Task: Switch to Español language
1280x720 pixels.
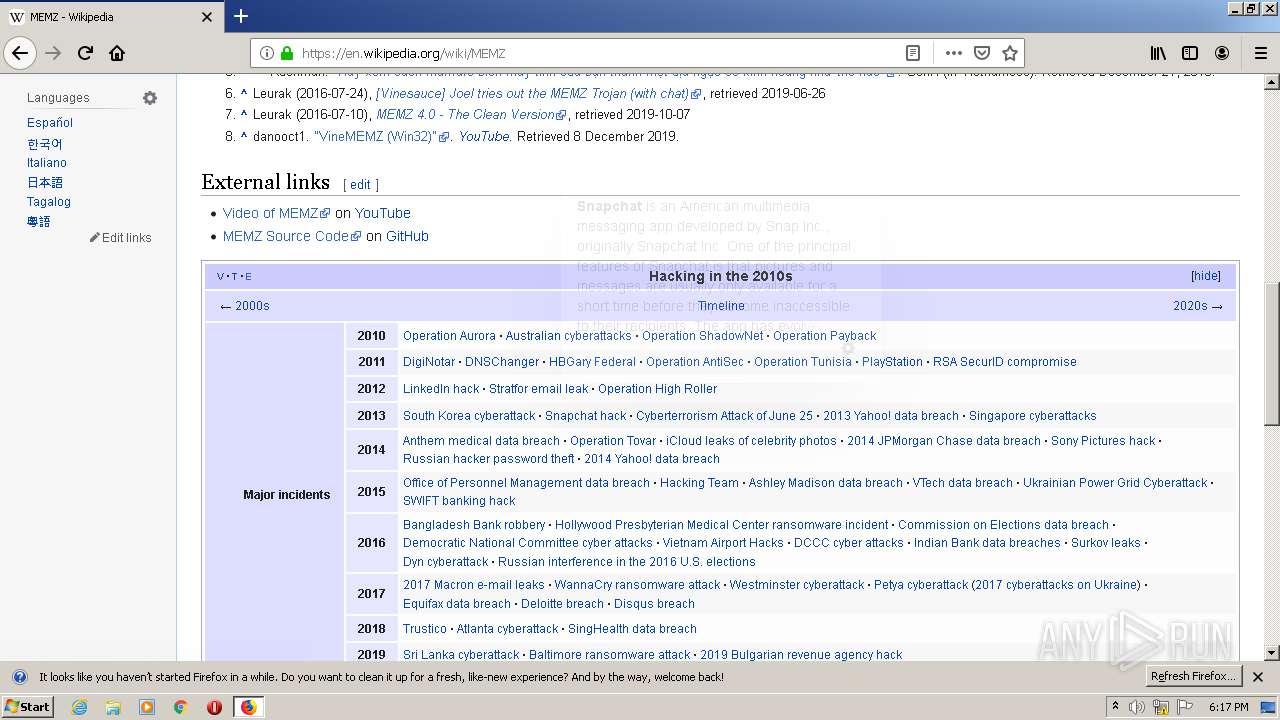Action: (50, 122)
